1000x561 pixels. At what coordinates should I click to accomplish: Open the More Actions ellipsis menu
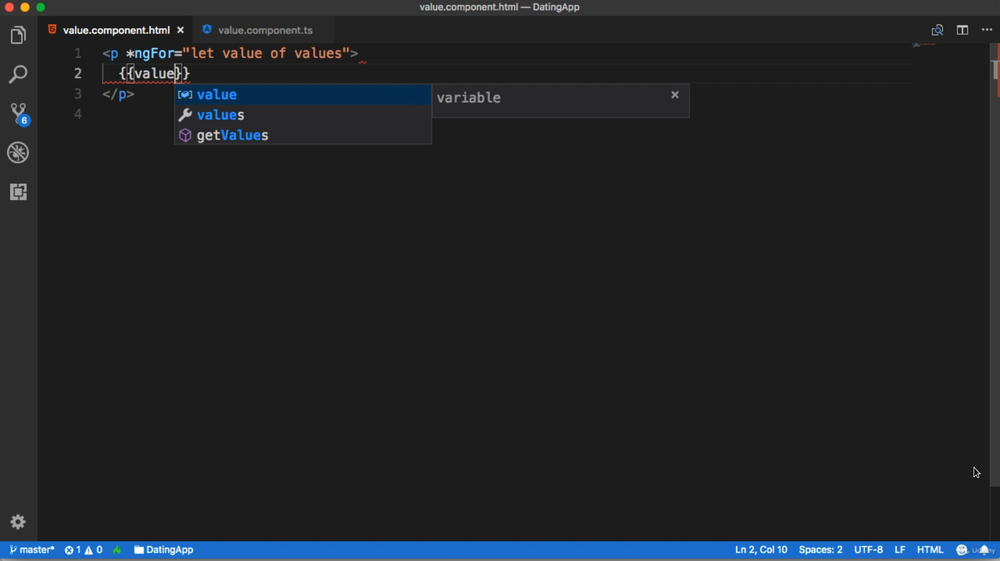[x=986, y=30]
